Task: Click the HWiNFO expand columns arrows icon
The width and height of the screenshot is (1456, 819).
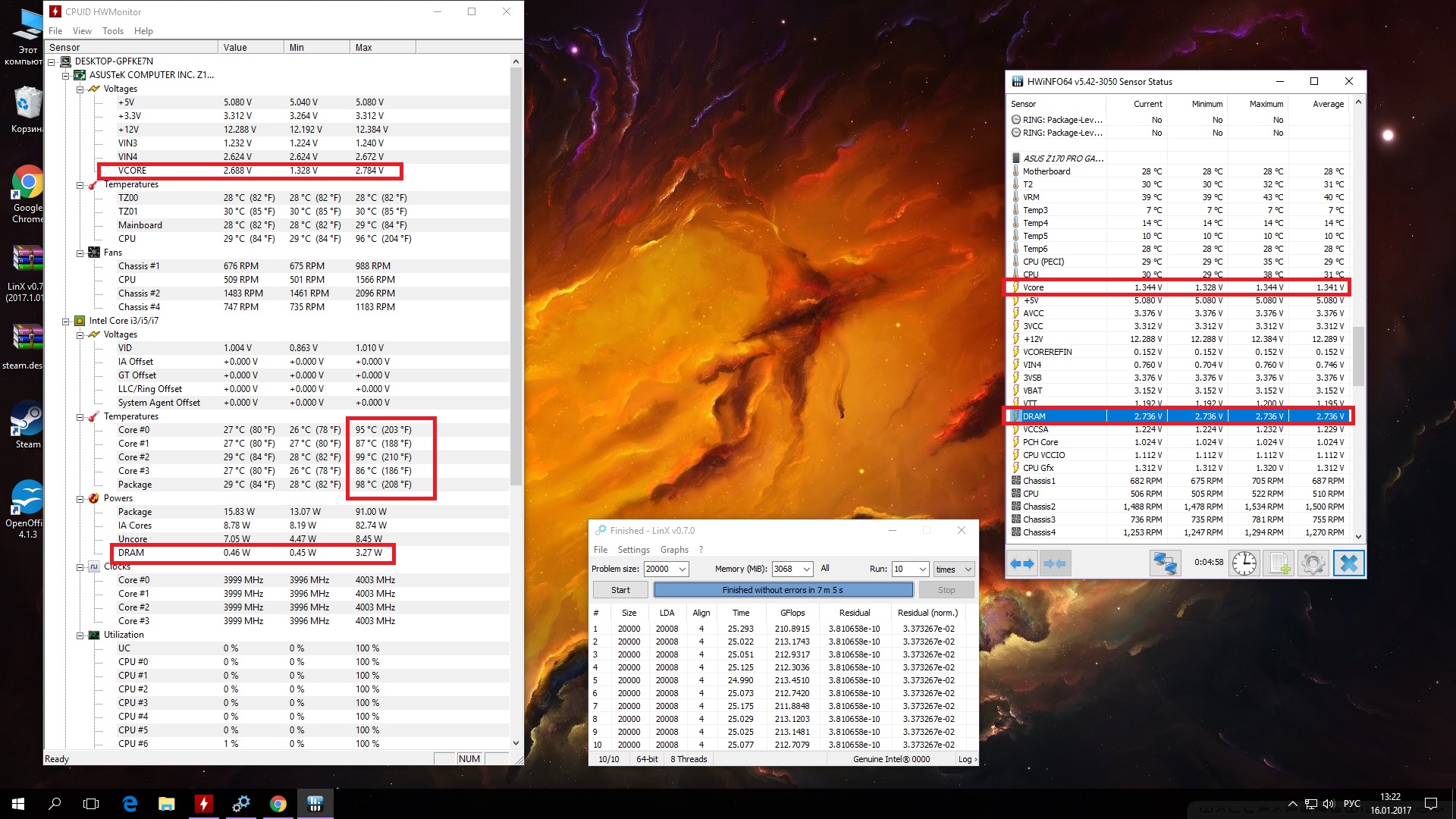Action: pos(1022,563)
